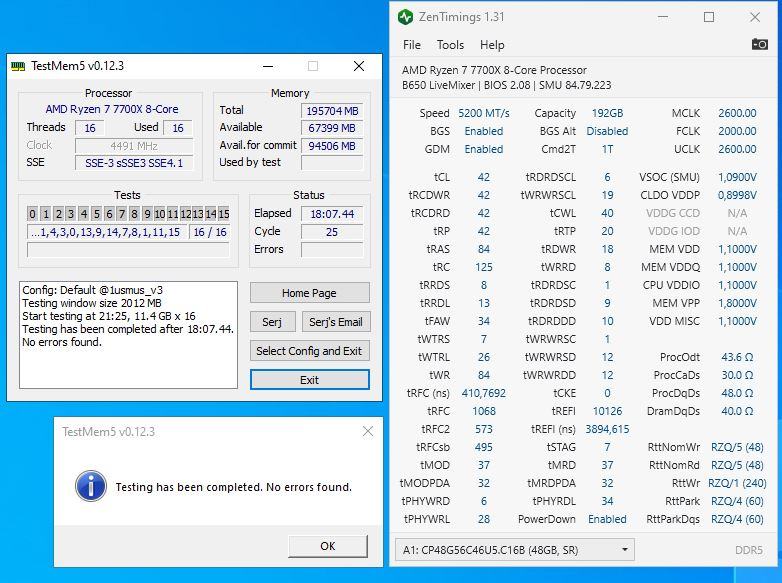782x583 pixels.
Task: Click the SSE instruction set field
Action: point(134,163)
